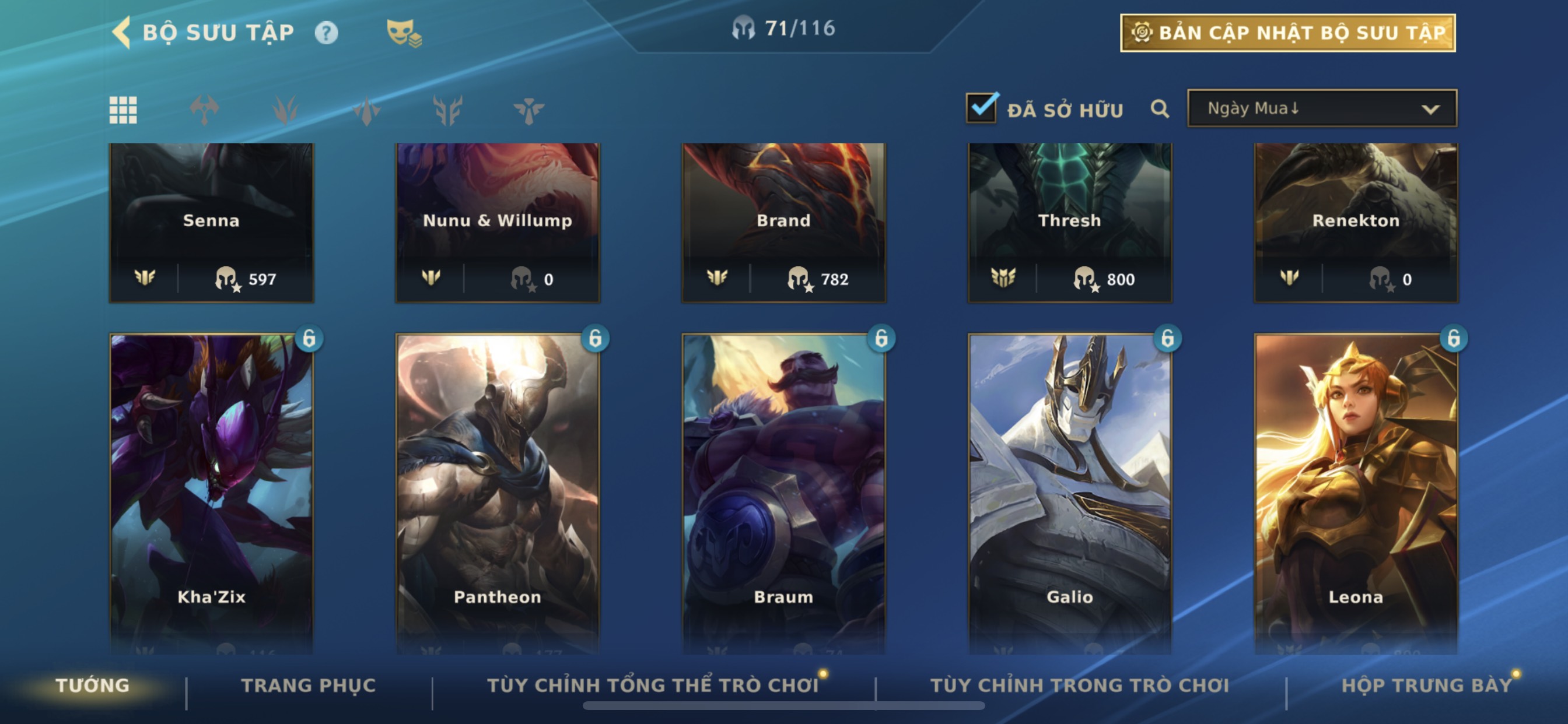This screenshot has width=1568, height=724.
Task: Click the champion search magnifier icon
Action: (1160, 110)
